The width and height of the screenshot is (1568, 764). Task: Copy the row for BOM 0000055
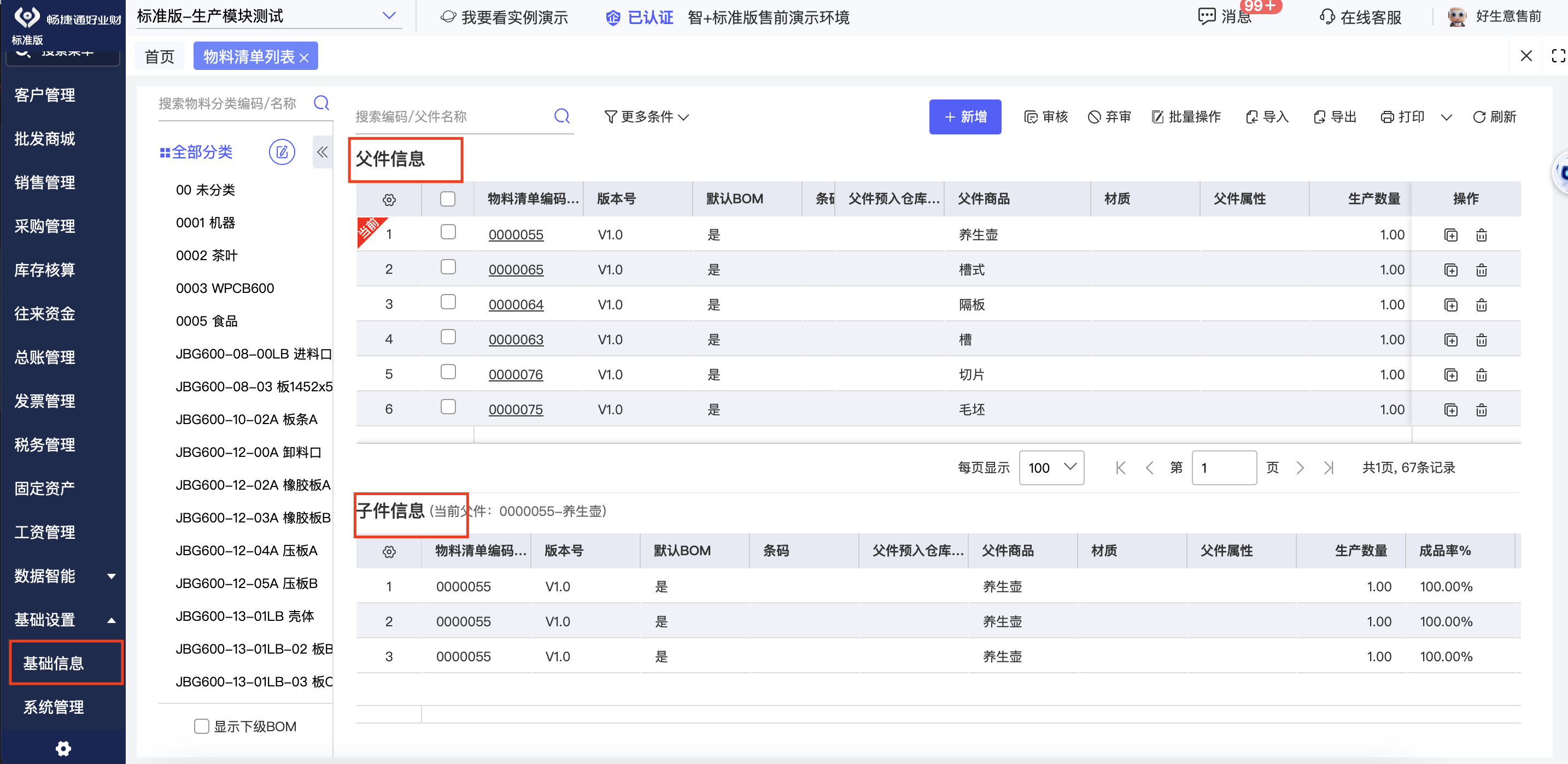1450,235
